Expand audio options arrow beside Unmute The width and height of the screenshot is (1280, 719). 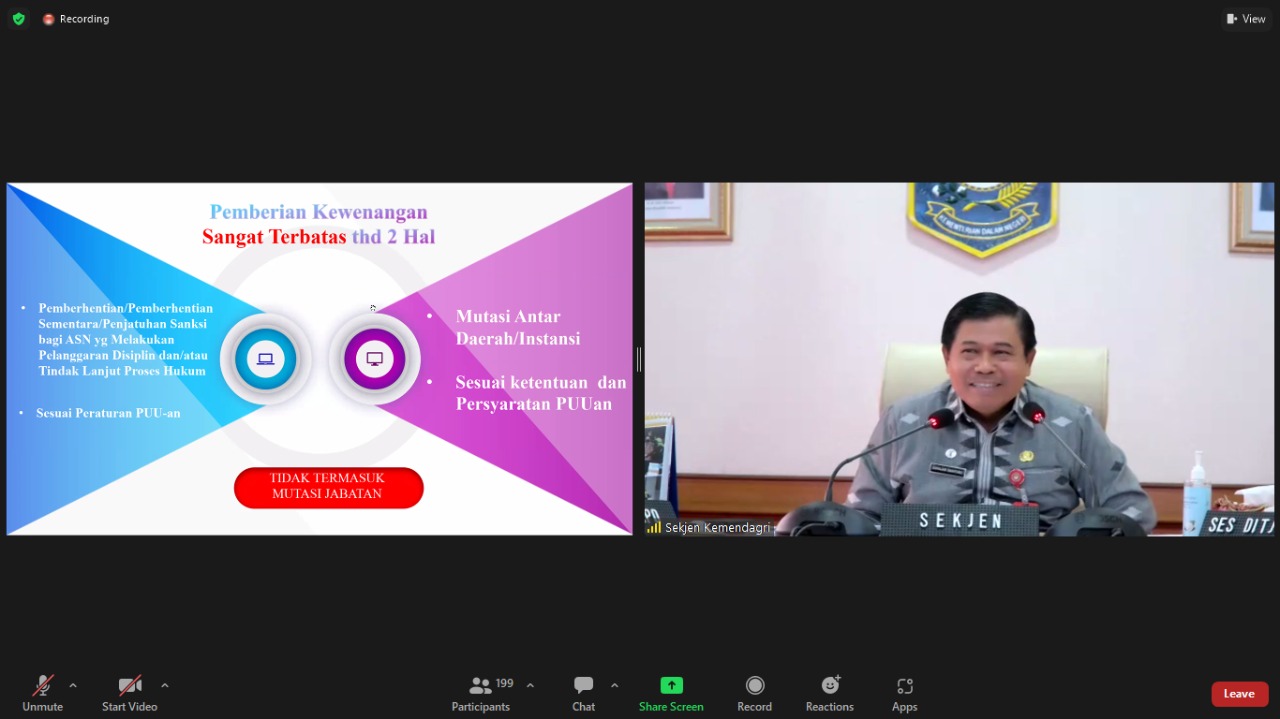(73, 686)
